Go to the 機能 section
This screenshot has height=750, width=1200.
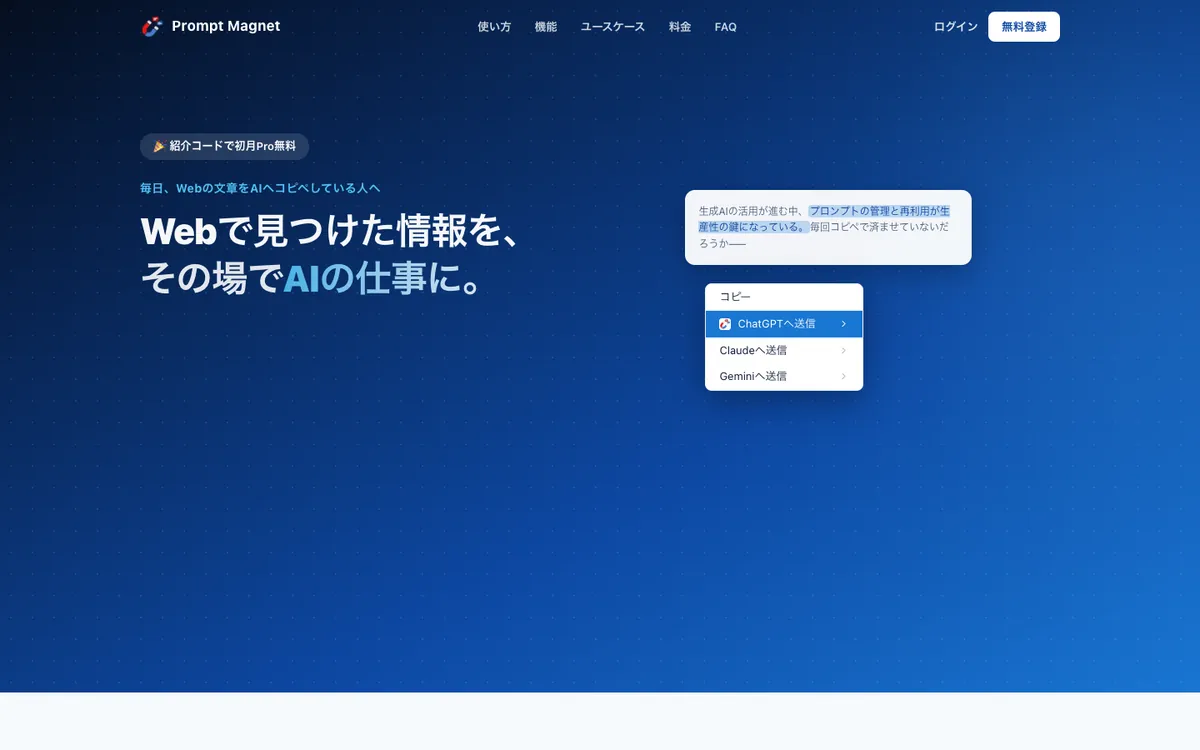(546, 27)
